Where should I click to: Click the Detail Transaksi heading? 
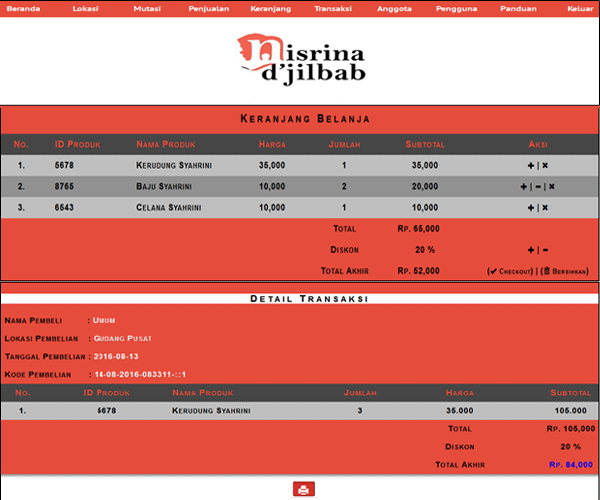(309, 298)
